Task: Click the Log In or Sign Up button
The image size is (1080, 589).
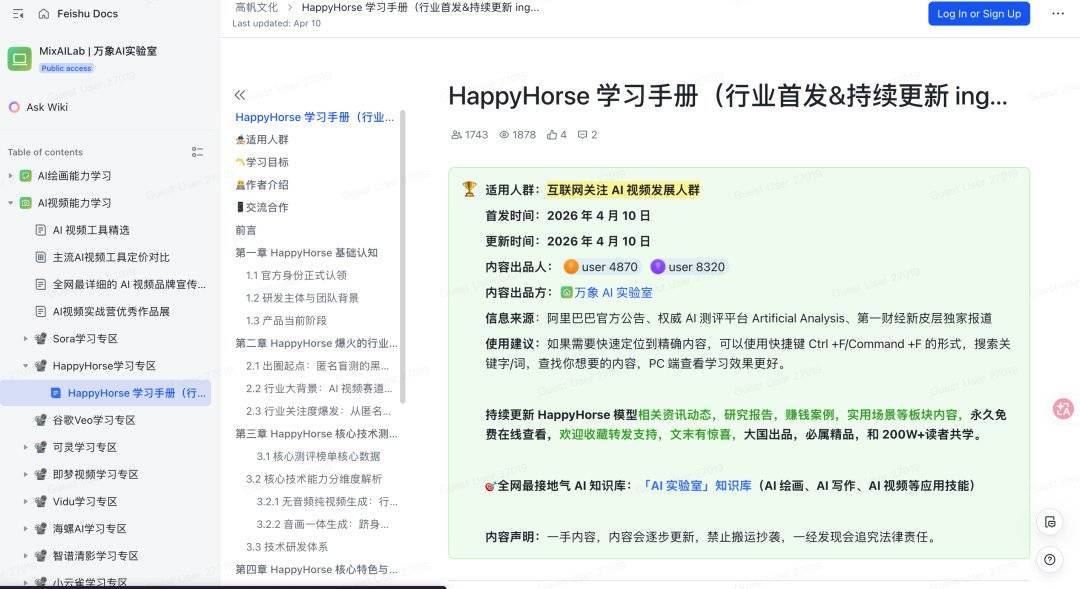Action: pyautogui.click(x=979, y=14)
